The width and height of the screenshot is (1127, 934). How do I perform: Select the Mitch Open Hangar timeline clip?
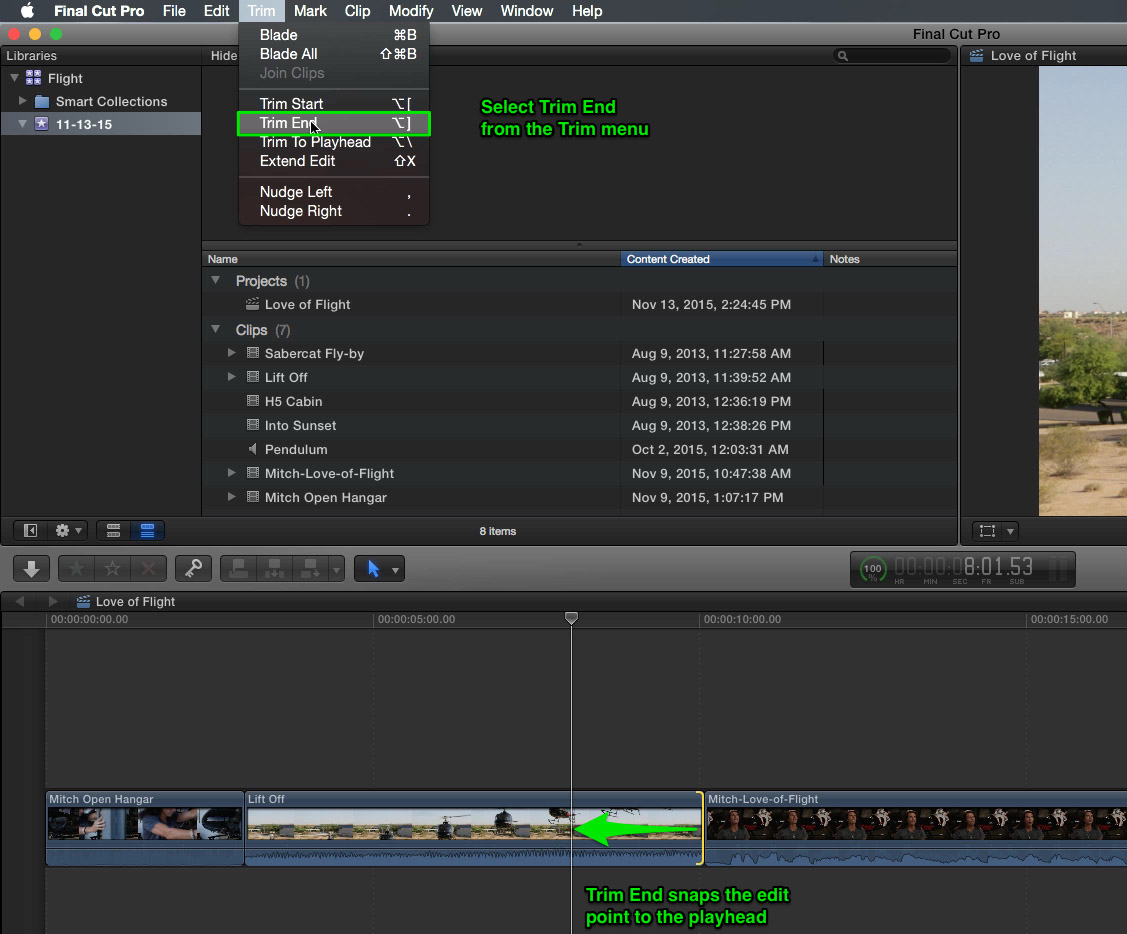[145, 828]
